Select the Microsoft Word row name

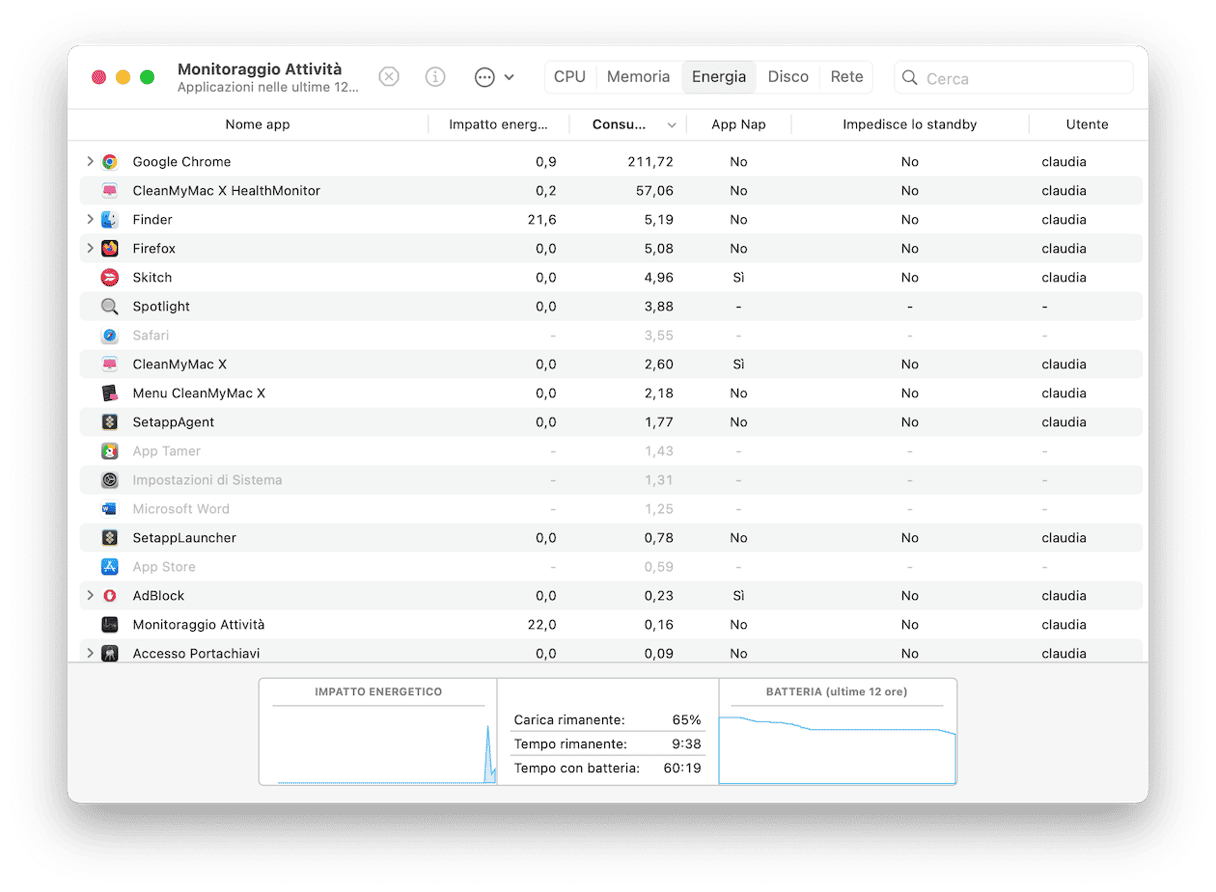(181, 509)
